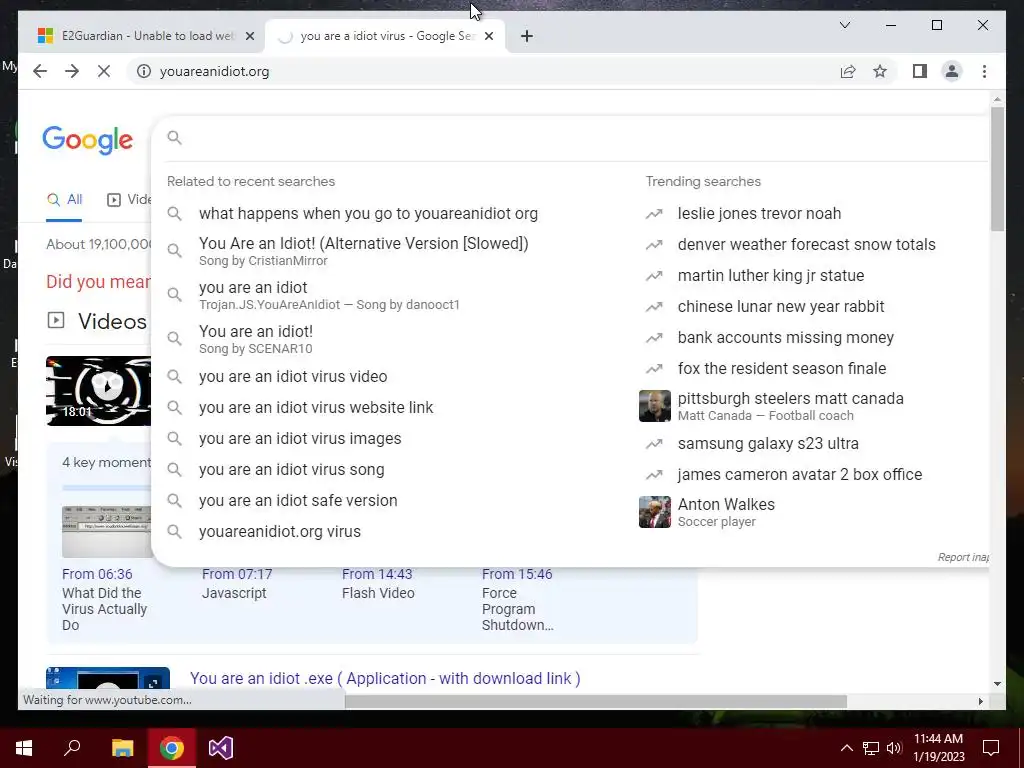Select suggestion 'you are an idiot virus website link'
This screenshot has height=768, width=1024.
[x=316, y=408]
